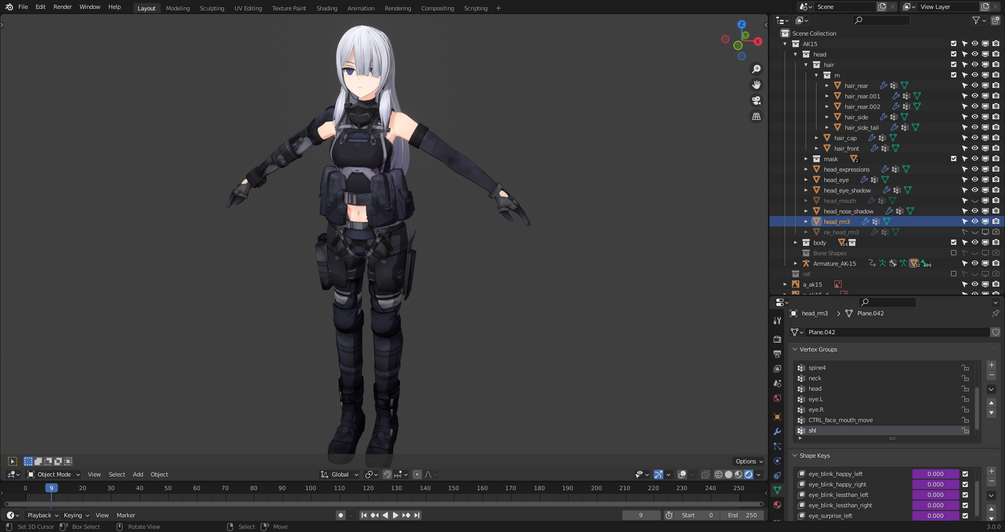
Task: Open the Render menu
Action: (62, 7)
